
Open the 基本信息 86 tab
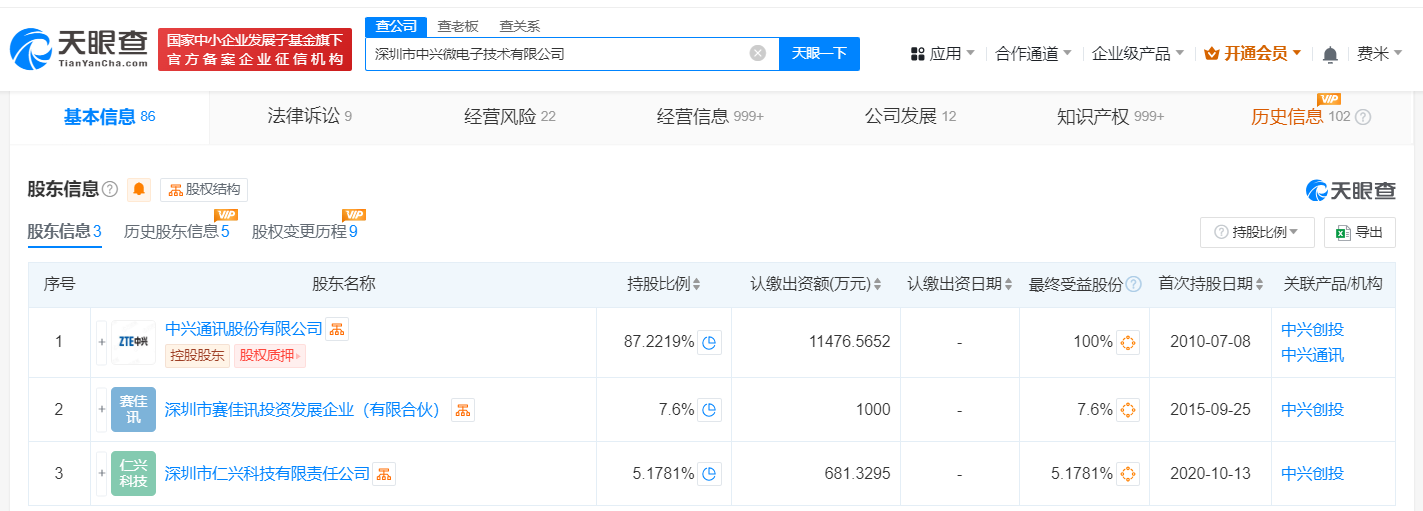(110, 117)
